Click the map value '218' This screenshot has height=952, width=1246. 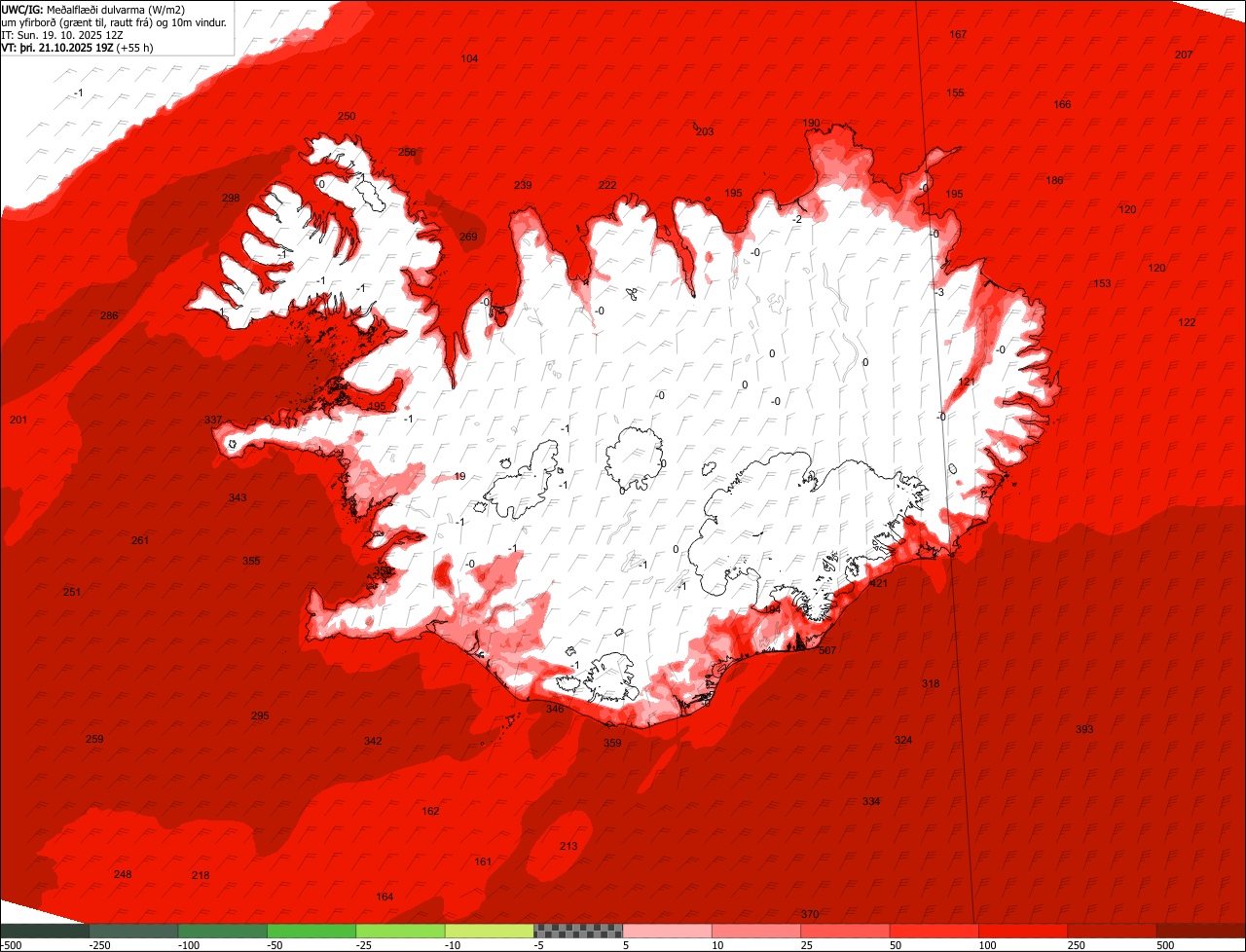(201, 875)
